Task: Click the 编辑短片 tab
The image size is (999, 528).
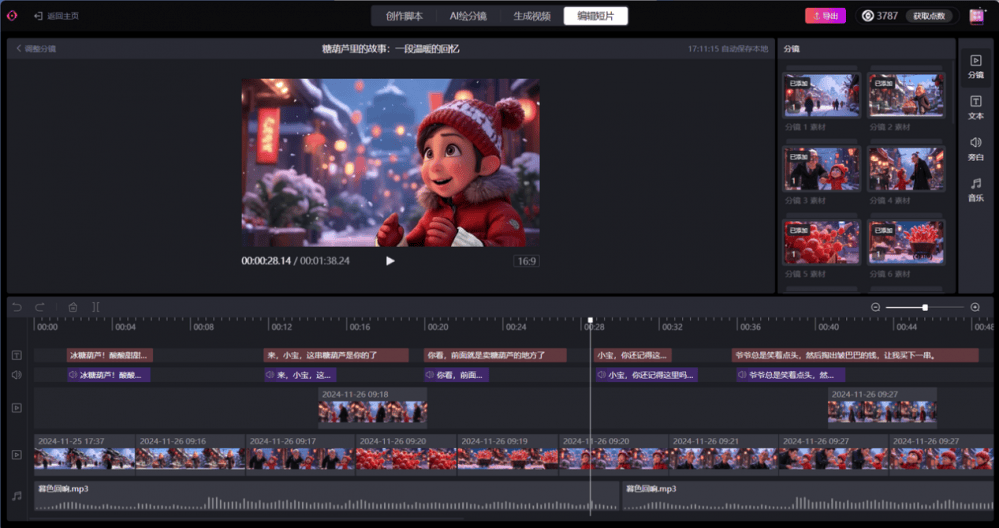Action: click(x=596, y=16)
